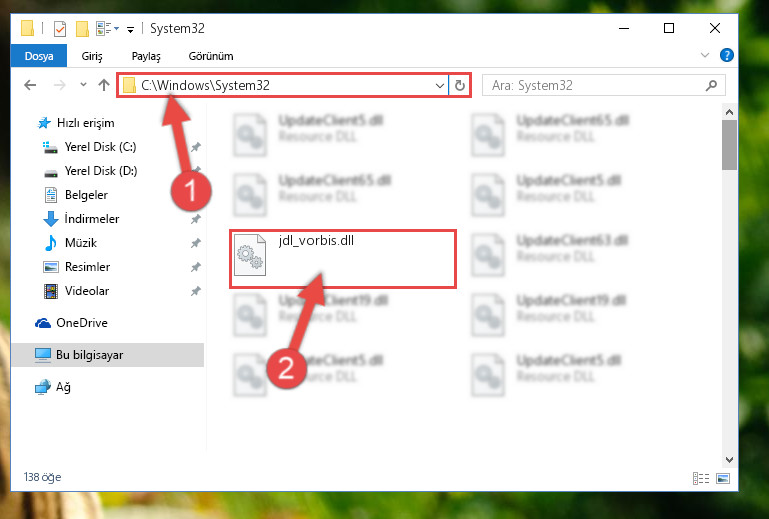Viewport: 769px width, 519px height.
Task: Select the jdl_vorbis.dll file
Action: click(x=342, y=259)
